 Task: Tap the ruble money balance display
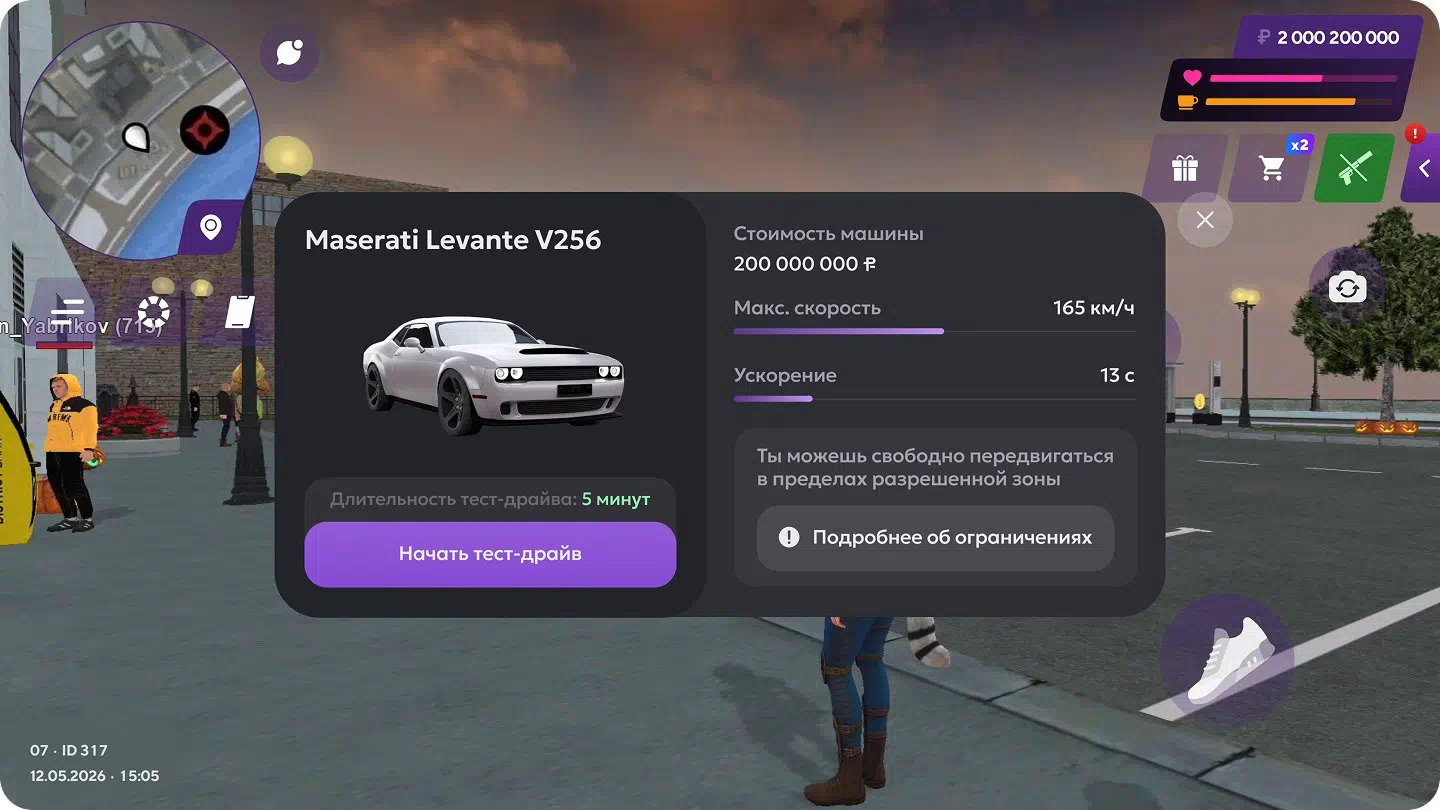coord(1328,38)
